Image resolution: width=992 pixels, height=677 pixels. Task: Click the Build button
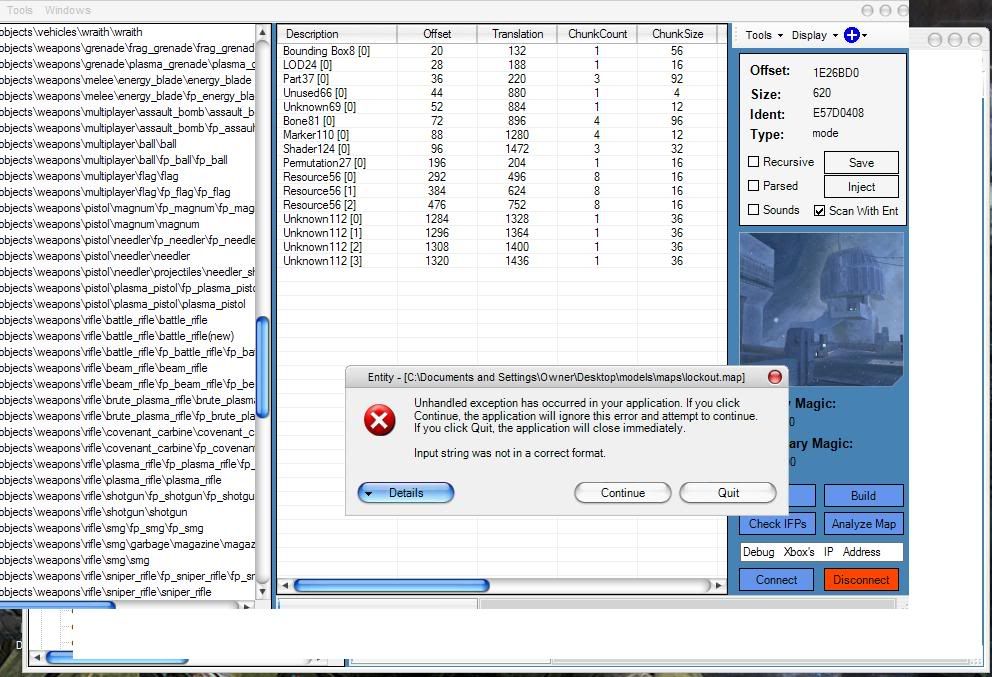pos(863,495)
